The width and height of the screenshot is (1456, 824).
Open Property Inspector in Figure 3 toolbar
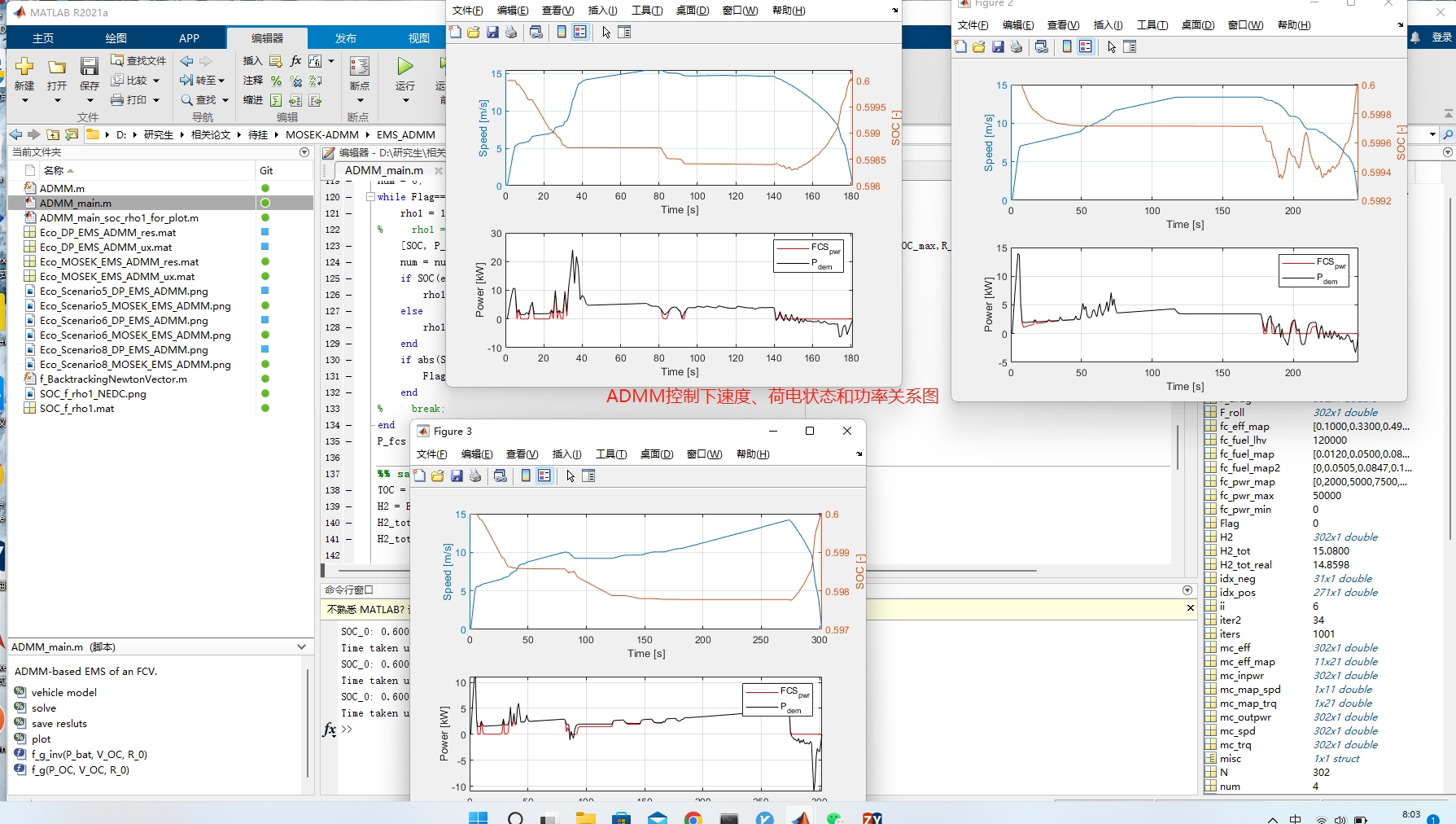coord(588,476)
